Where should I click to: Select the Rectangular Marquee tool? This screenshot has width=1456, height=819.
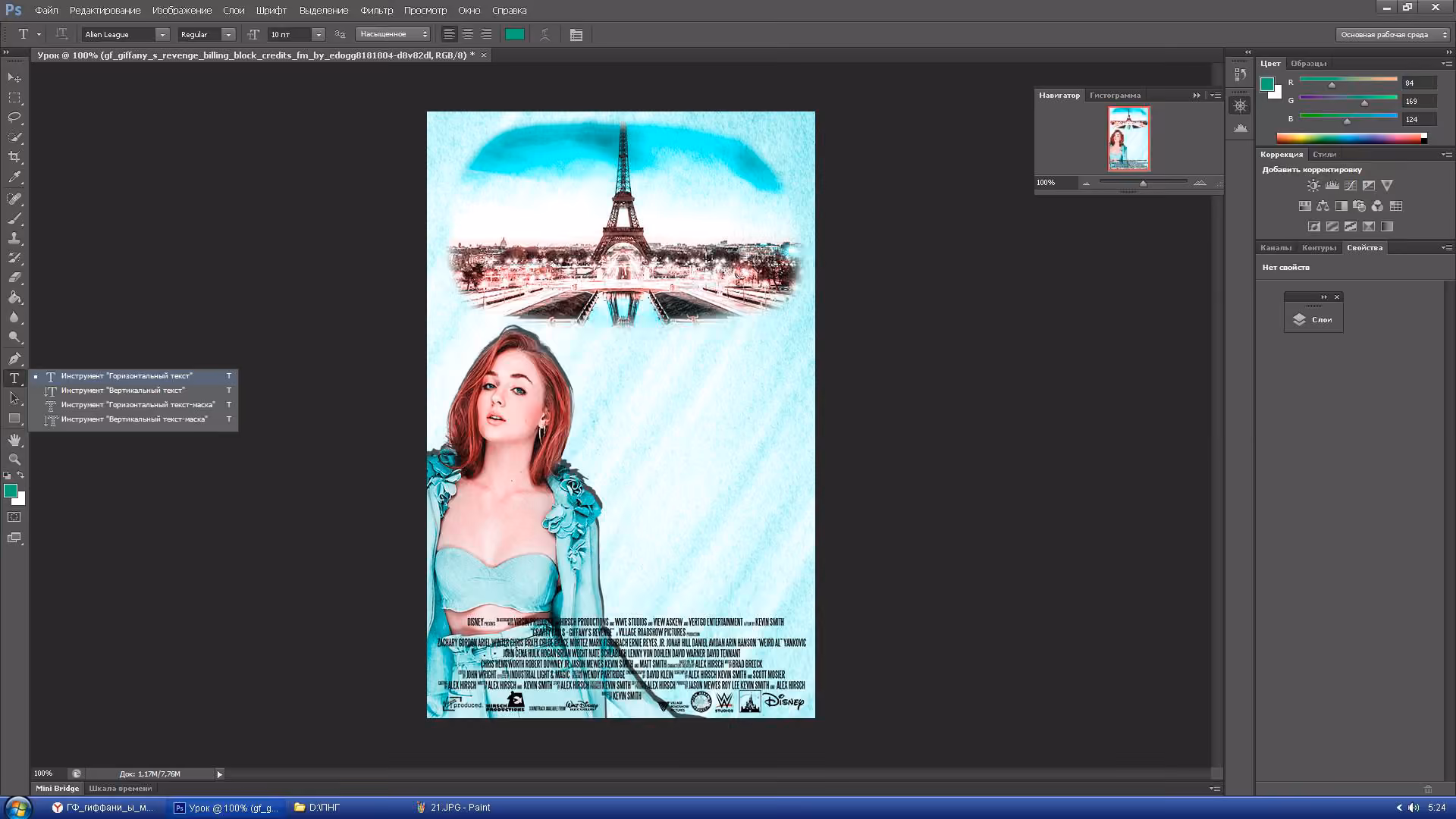coord(14,98)
